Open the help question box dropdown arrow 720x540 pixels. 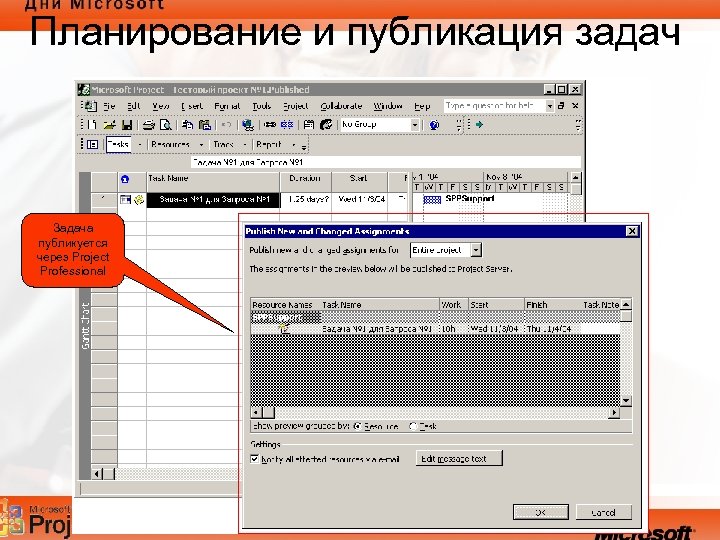(x=549, y=106)
